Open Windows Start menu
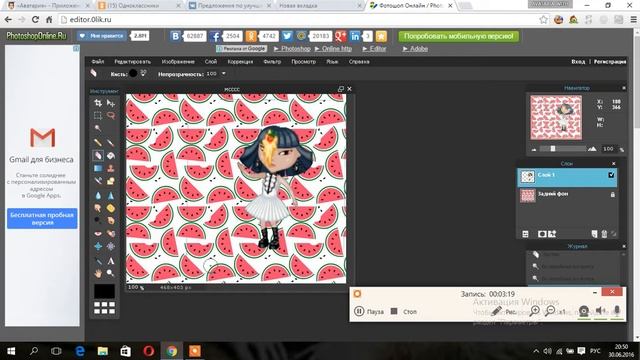 click(x=11, y=351)
